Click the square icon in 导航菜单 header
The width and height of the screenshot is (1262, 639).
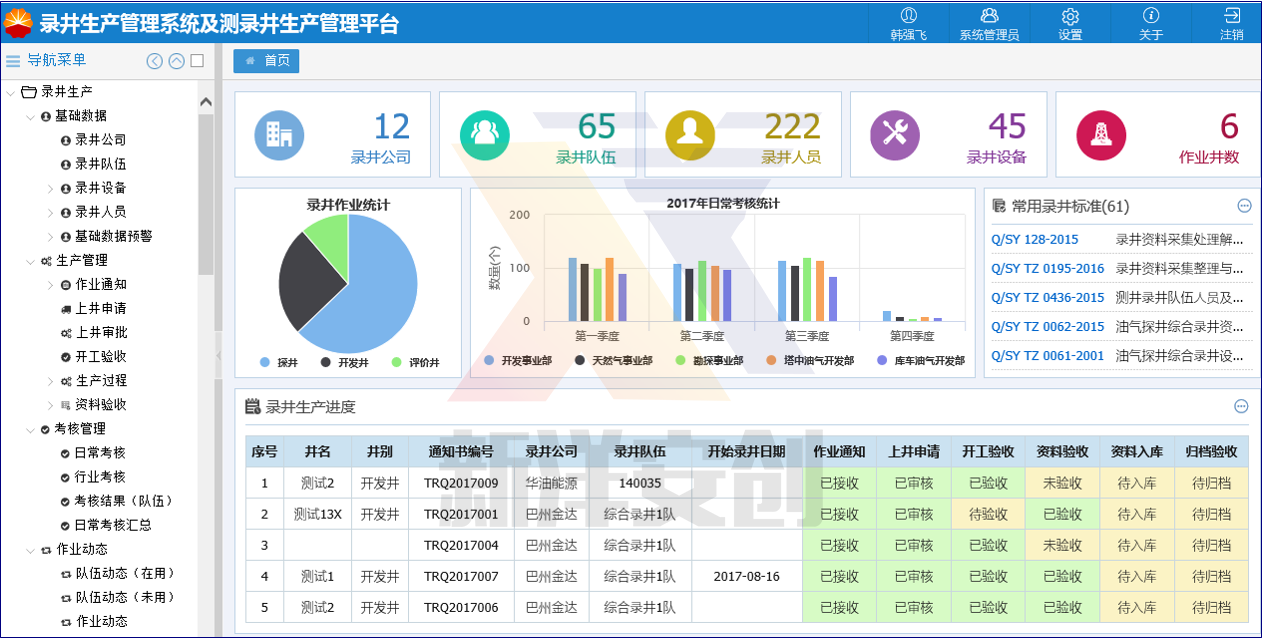tap(197, 61)
